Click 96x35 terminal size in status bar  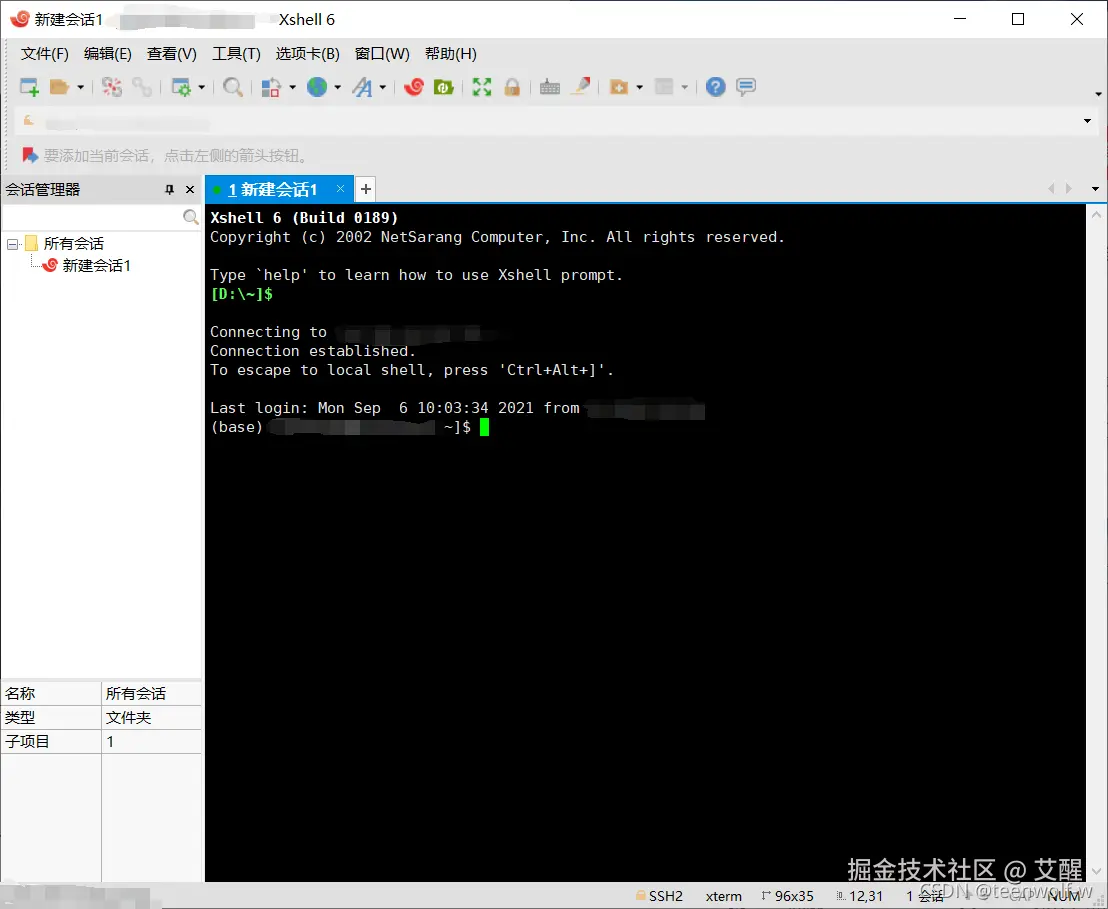(788, 896)
